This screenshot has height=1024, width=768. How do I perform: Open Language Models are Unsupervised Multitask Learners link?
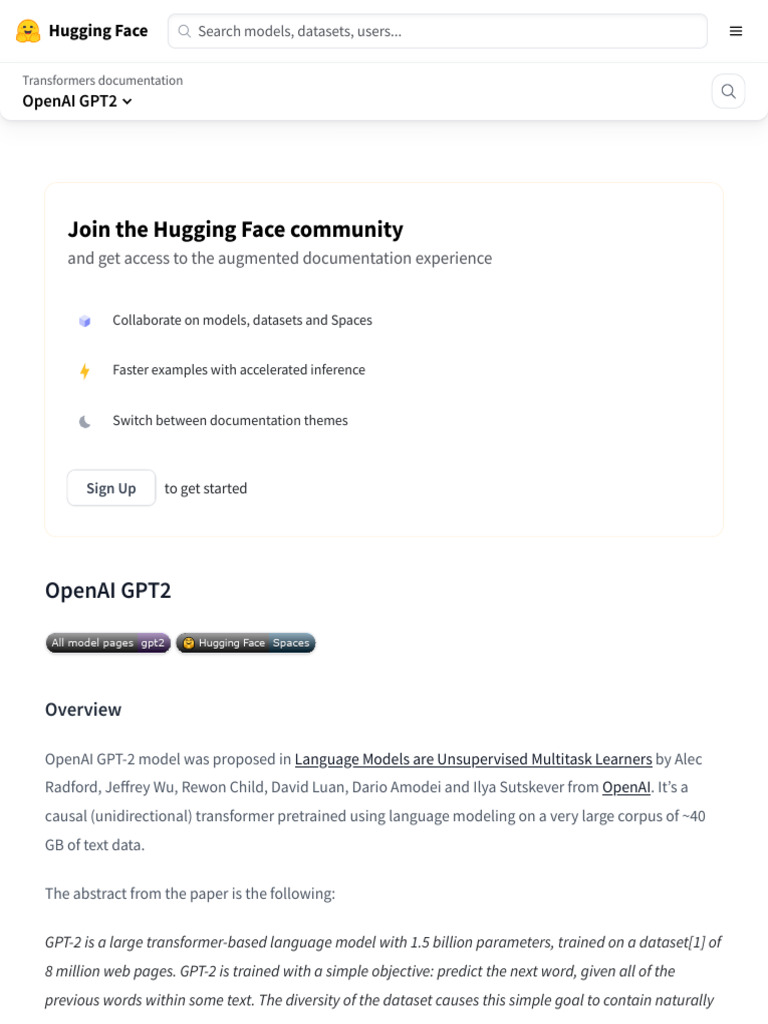473,760
